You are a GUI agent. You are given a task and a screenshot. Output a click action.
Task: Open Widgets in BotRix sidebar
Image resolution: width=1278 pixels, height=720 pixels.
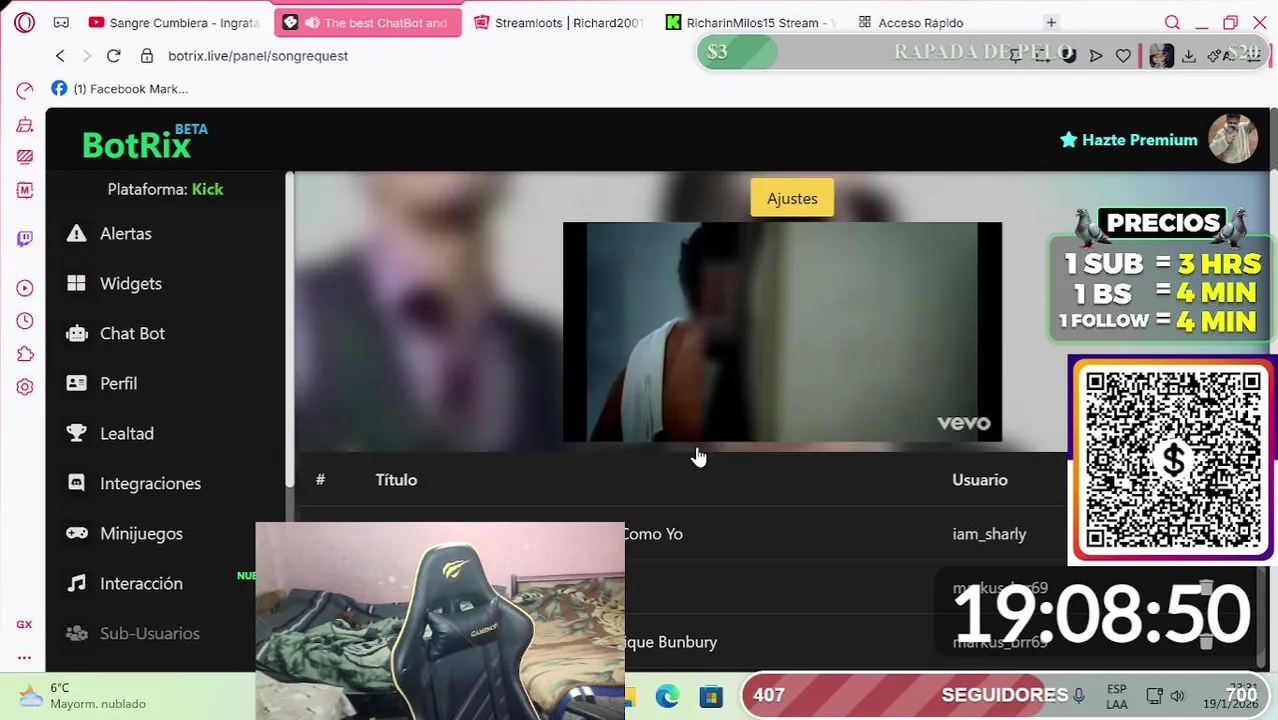click(131, 283)
